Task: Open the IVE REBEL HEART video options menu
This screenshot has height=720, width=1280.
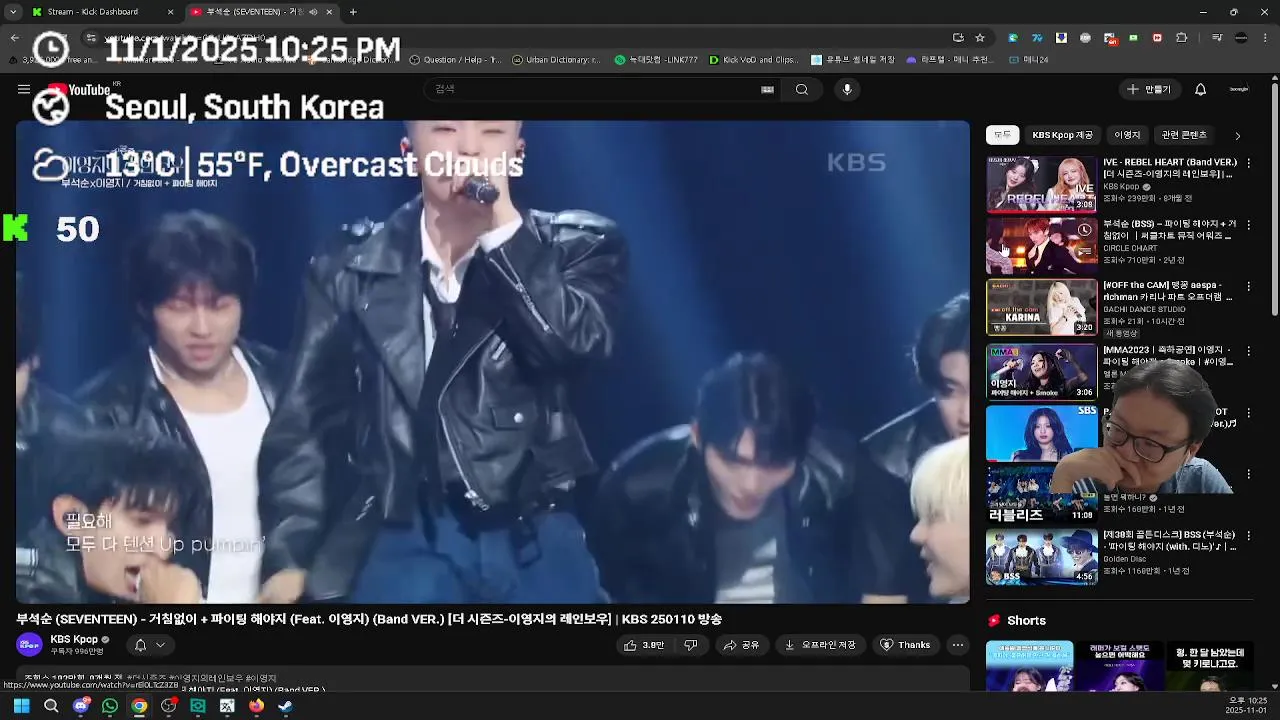Action: (1248, 163)
